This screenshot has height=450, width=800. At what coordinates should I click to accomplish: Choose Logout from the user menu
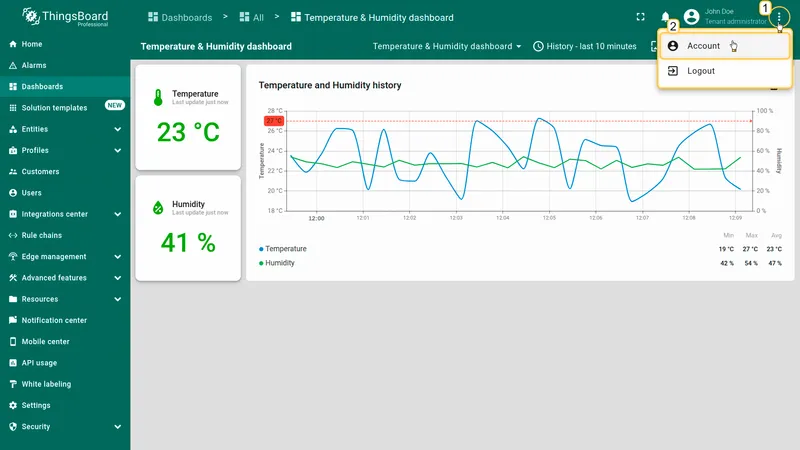click(724, 71)
